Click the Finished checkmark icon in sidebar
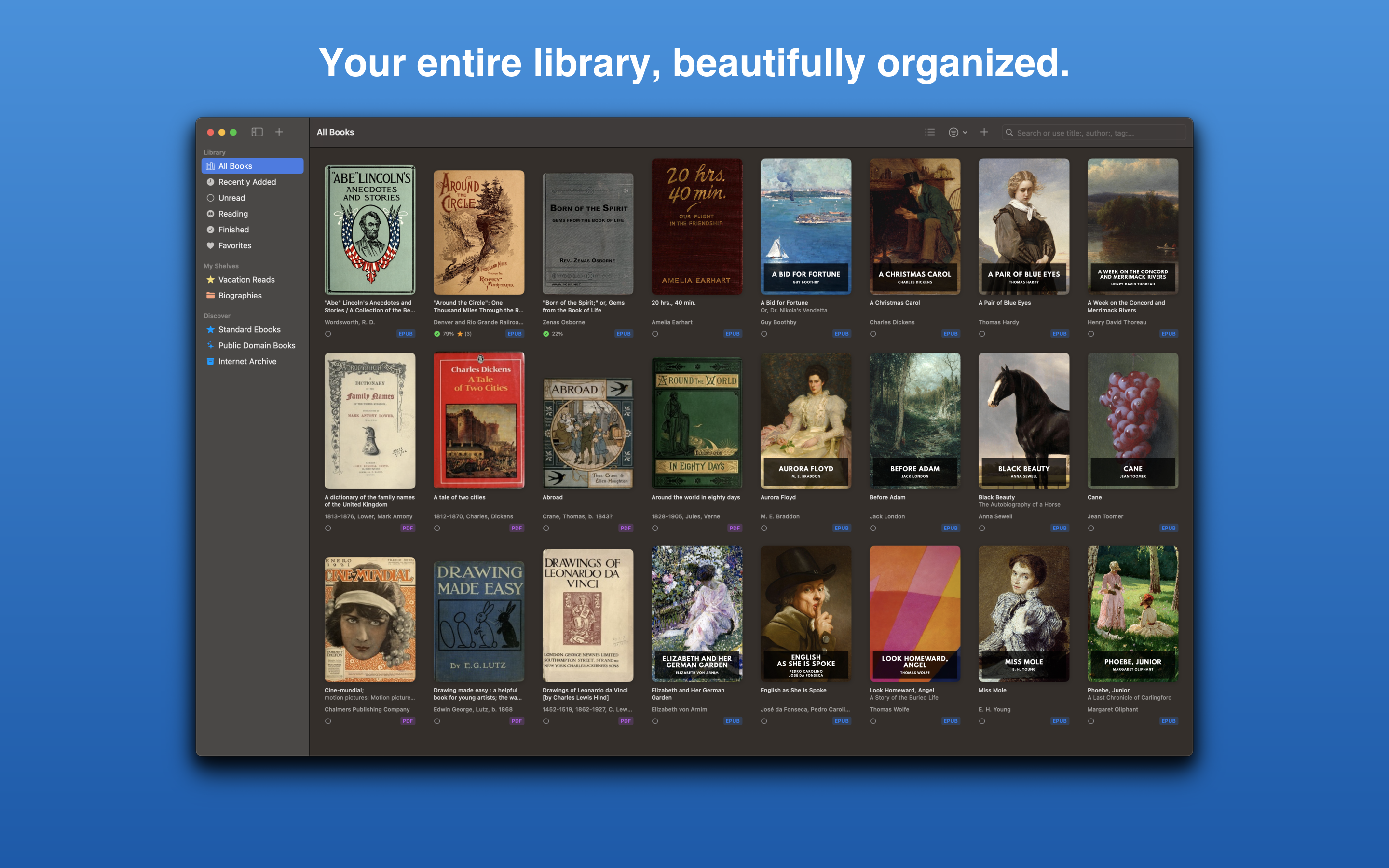The image size is (1389, 868). [x=211, y=229]
